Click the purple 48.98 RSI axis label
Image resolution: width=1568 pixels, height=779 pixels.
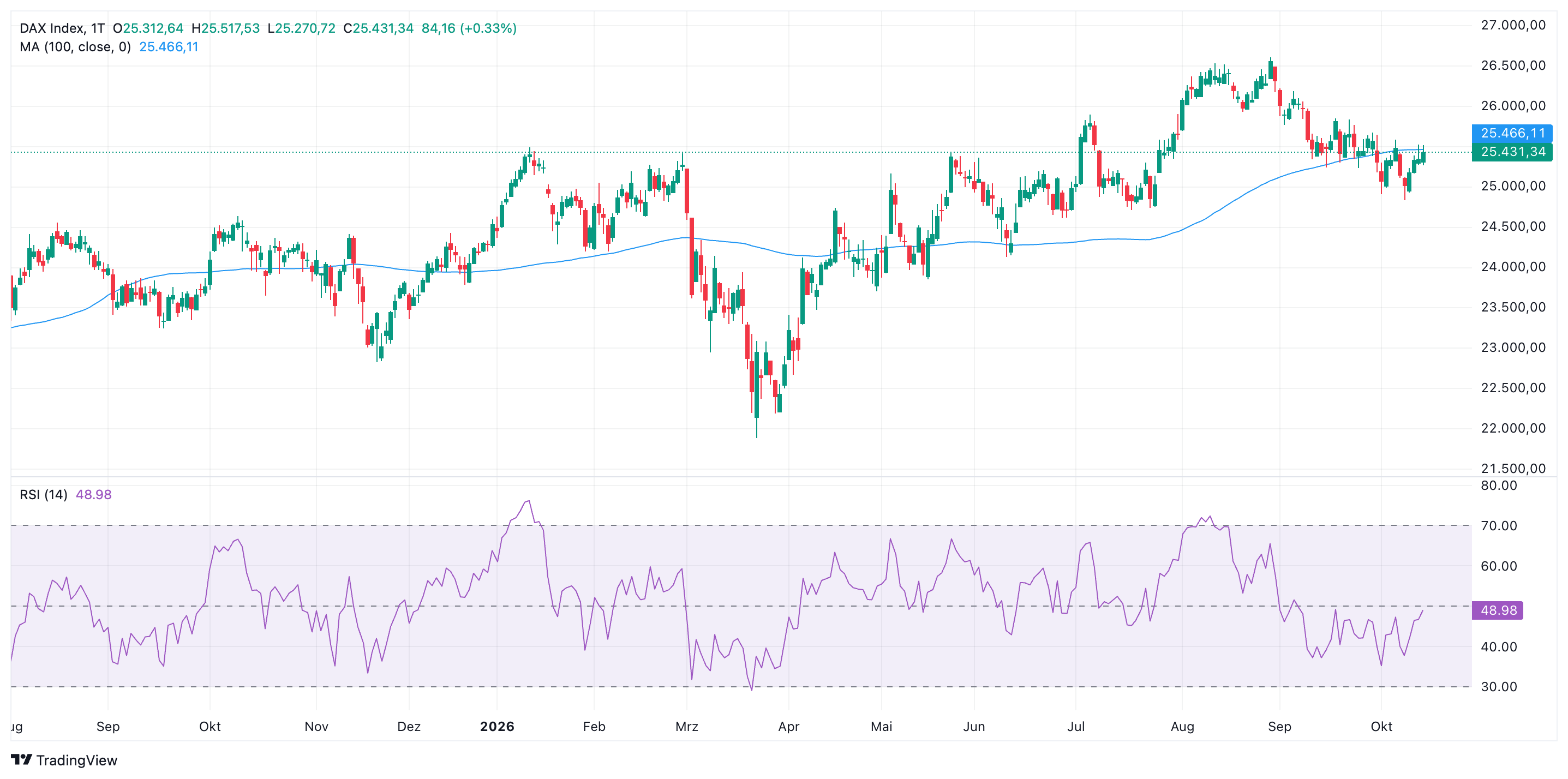click(1498, 610)
